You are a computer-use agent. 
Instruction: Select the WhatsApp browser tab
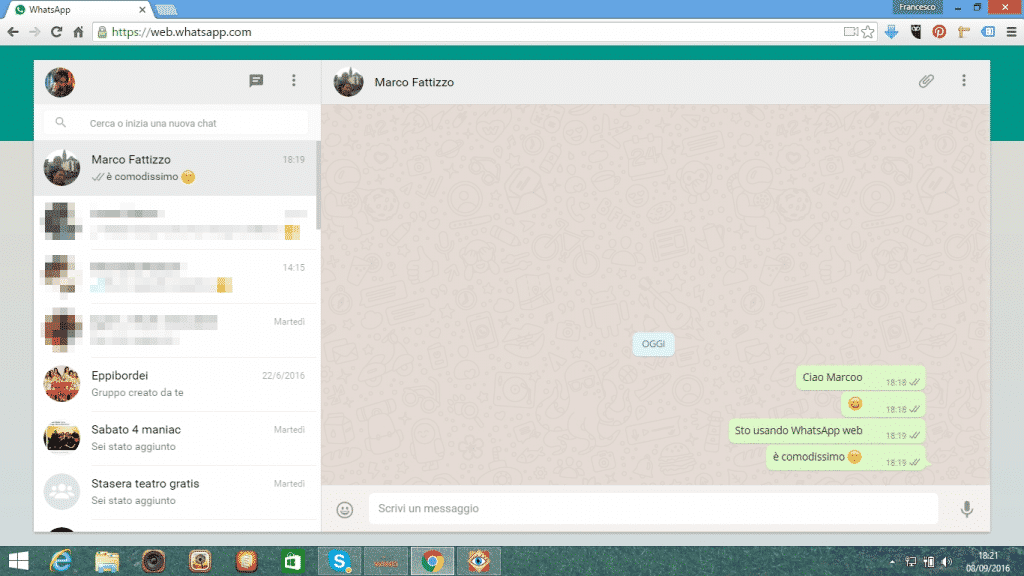click(62, 8)
